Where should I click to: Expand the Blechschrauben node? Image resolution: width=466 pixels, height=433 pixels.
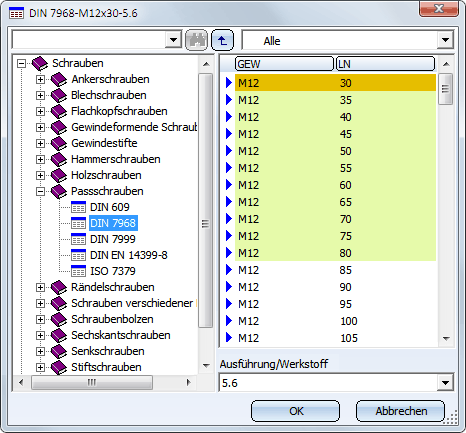coord(40,95)
